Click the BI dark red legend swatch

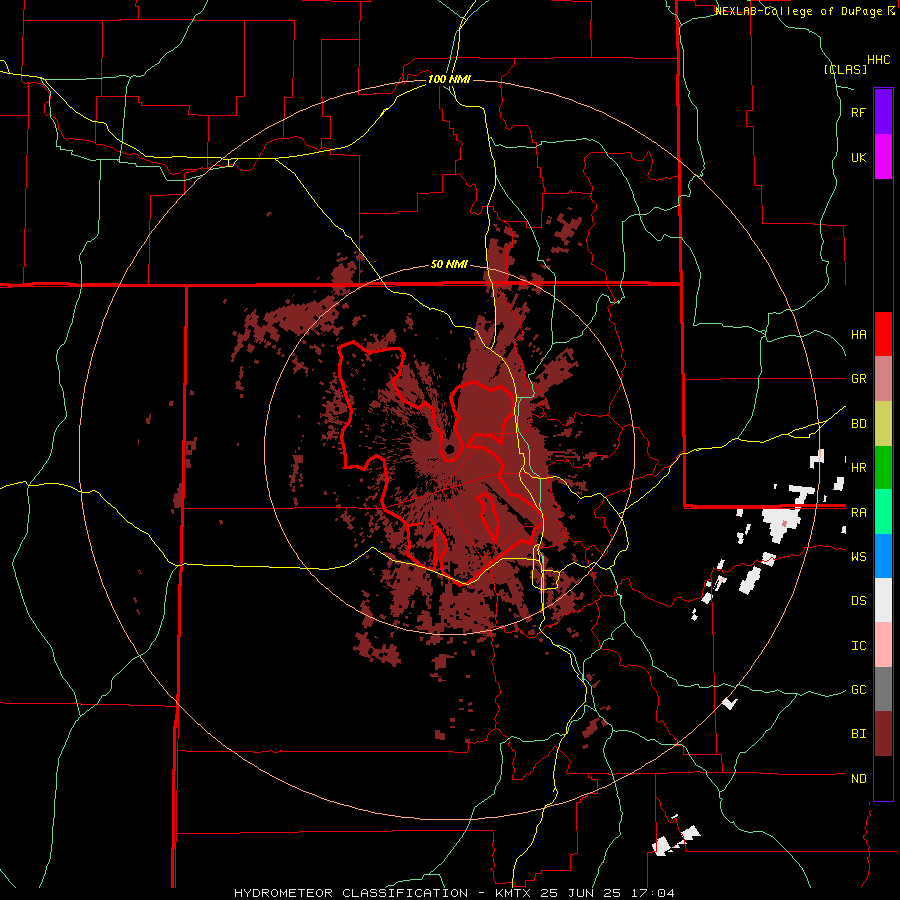[883, 734]
